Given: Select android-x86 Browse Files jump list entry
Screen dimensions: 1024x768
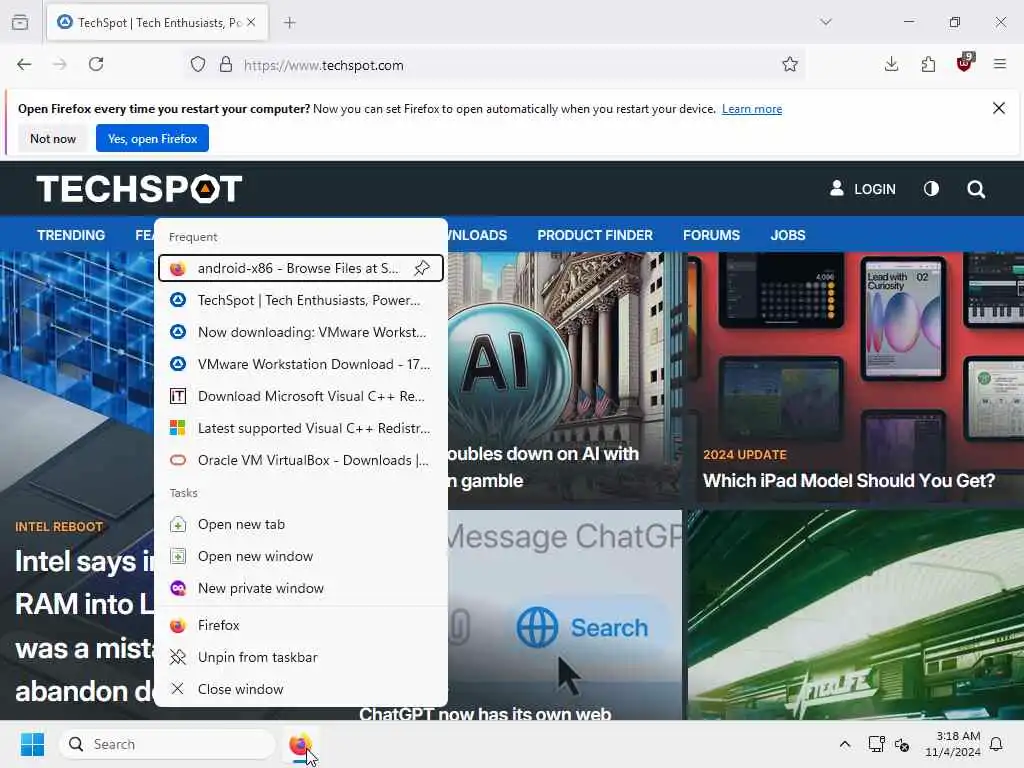Looking at the screenshot, I should 300,268.
